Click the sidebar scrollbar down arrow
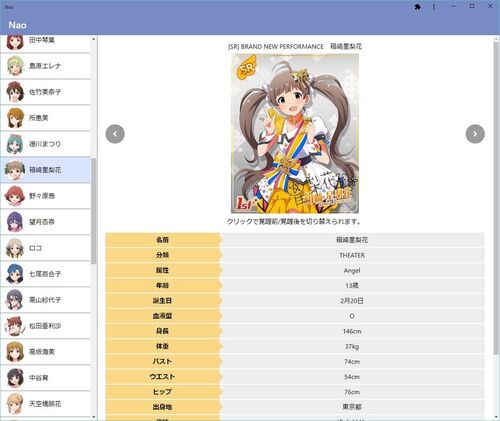The height and width of the screenshot is (421, 500). (93, 417)
